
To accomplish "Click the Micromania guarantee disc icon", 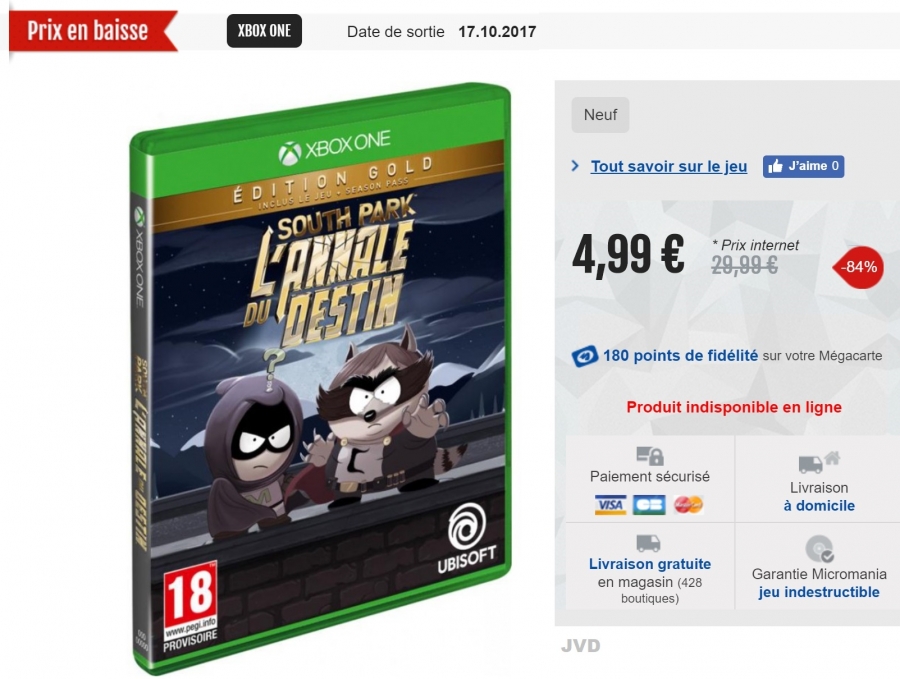I will [819, 549].
